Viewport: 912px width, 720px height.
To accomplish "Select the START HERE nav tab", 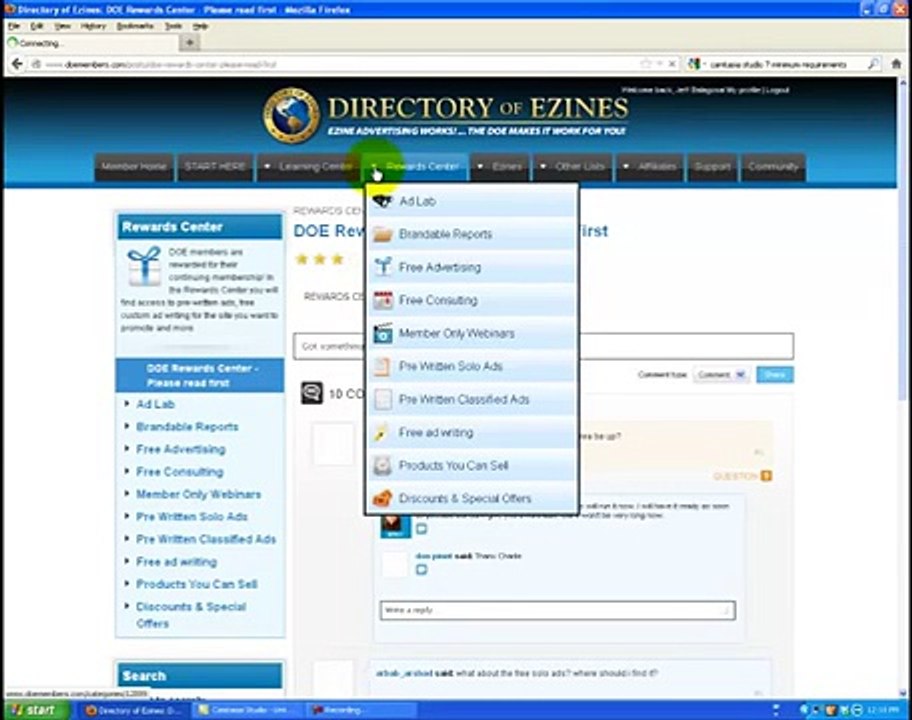I will coord(215,166).
